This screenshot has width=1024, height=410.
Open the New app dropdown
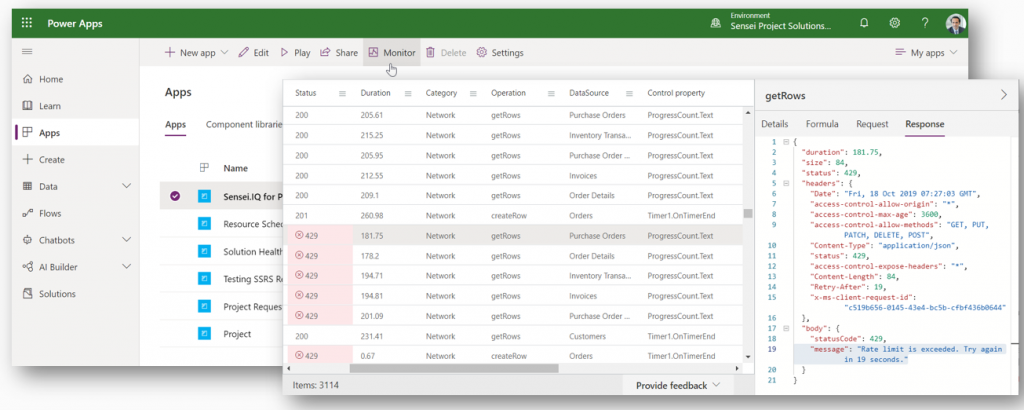click(196, 53)
